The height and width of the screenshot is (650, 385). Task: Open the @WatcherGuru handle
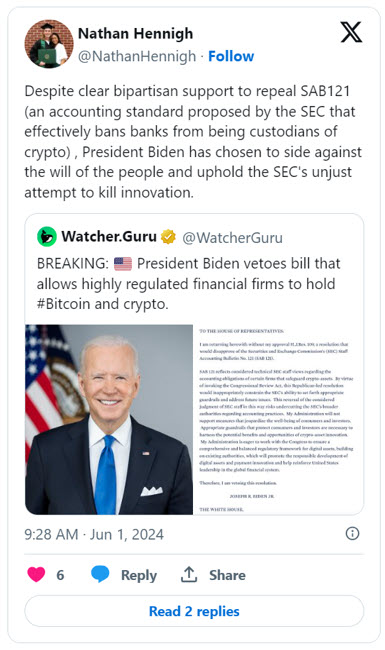[232, 238]
